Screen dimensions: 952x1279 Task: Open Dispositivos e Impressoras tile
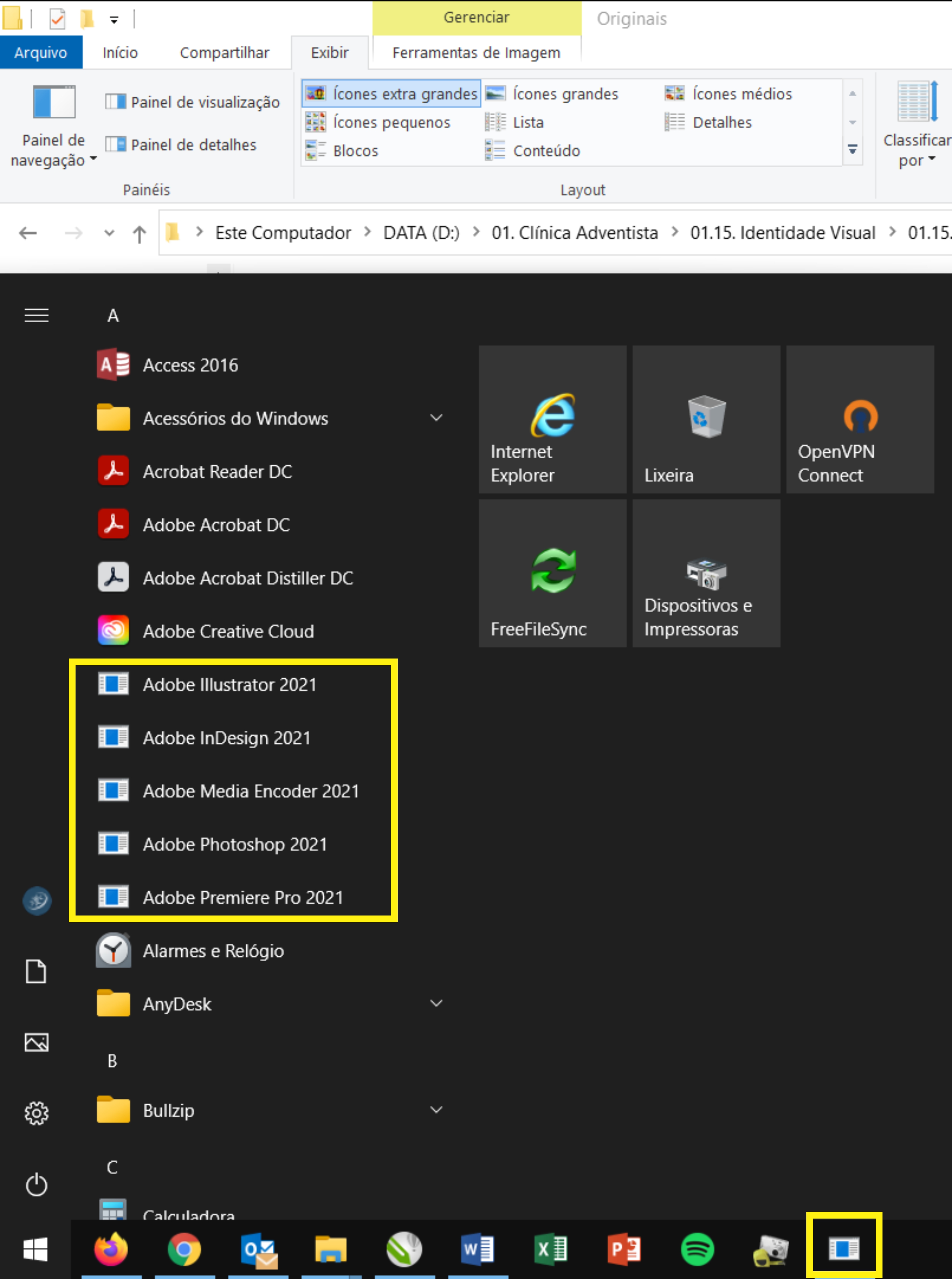click(706, 573)
